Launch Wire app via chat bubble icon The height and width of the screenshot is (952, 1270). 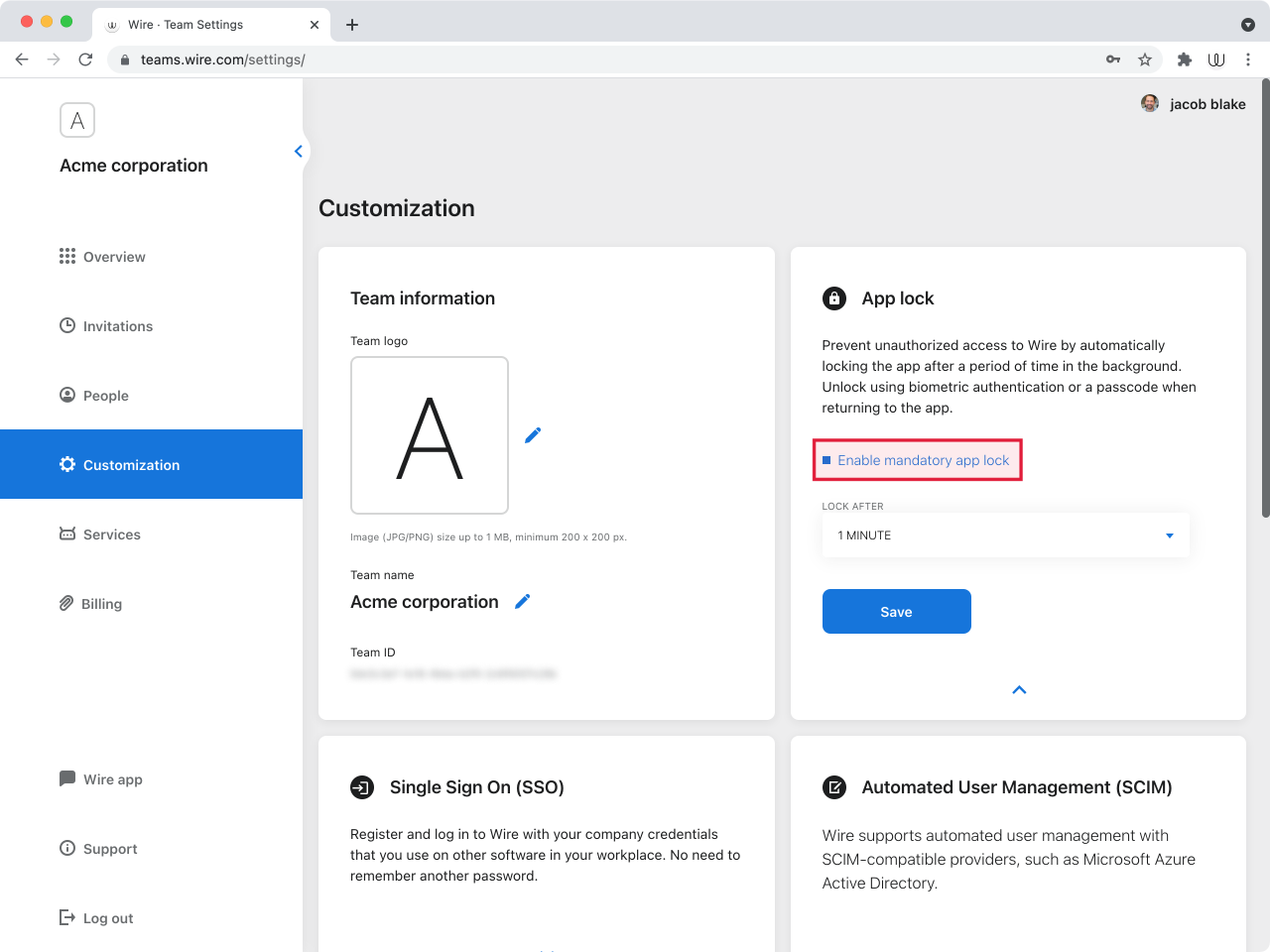coord(67,778)
